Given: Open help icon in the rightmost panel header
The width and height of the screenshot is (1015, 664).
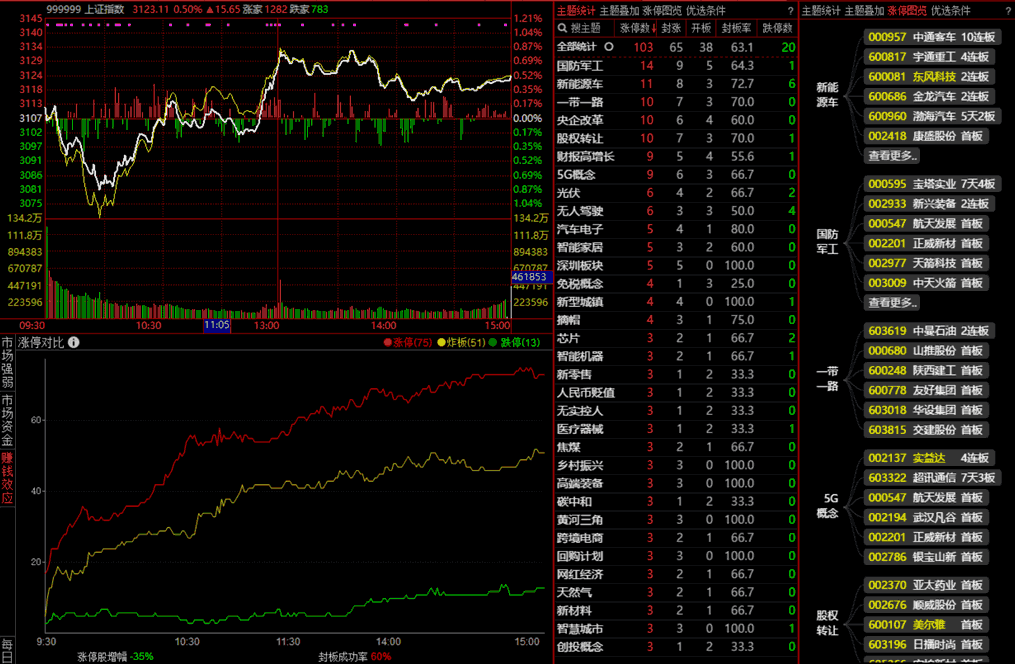Looking at the screenshot, I should point(1007,11).
